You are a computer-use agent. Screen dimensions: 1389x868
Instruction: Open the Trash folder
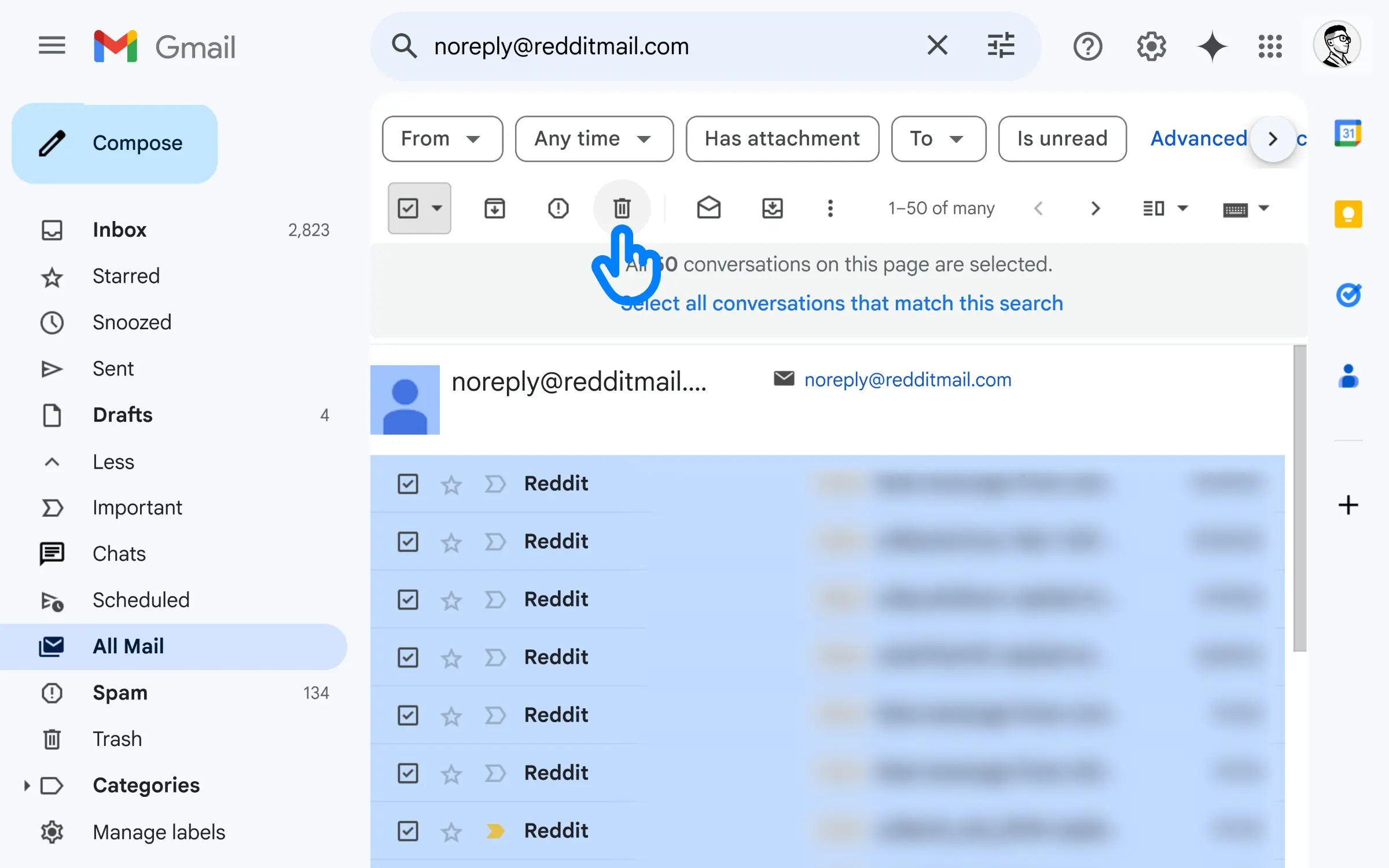click(174, 739)
